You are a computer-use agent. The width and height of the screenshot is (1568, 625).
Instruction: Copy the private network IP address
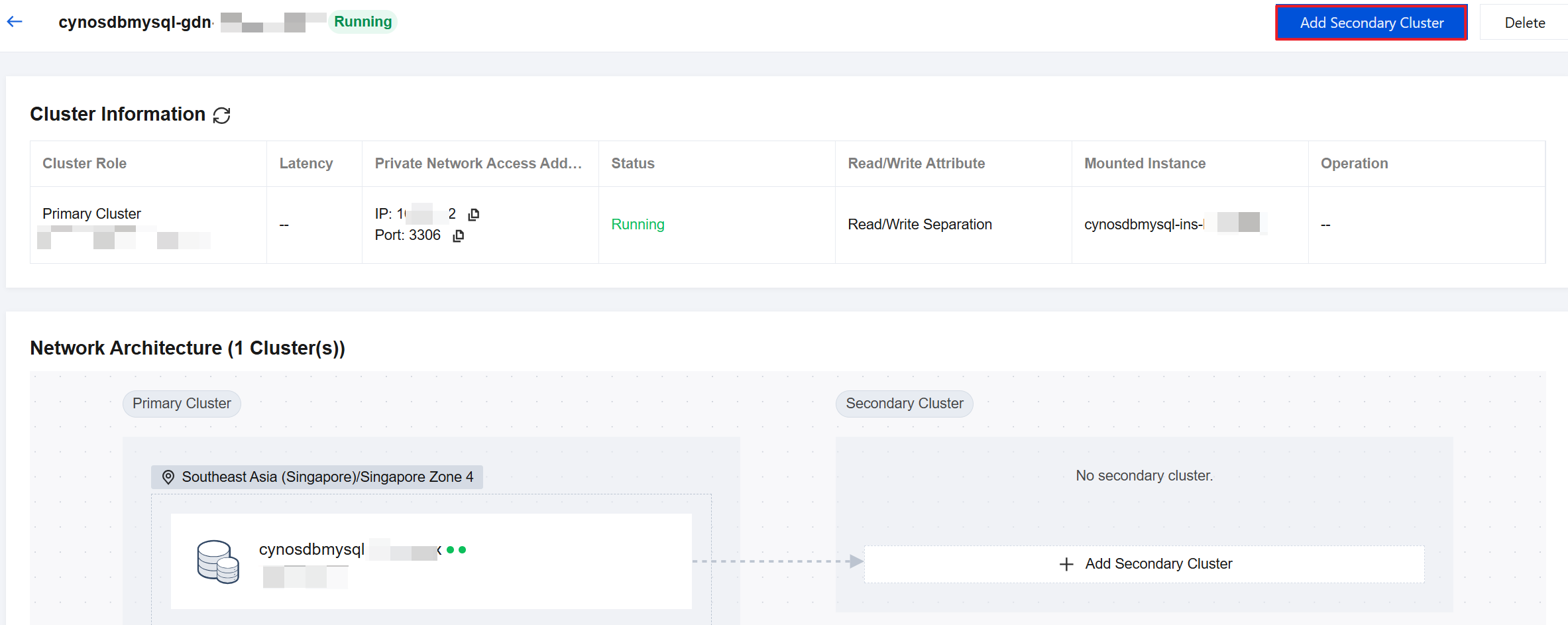[x=473, y=214]
